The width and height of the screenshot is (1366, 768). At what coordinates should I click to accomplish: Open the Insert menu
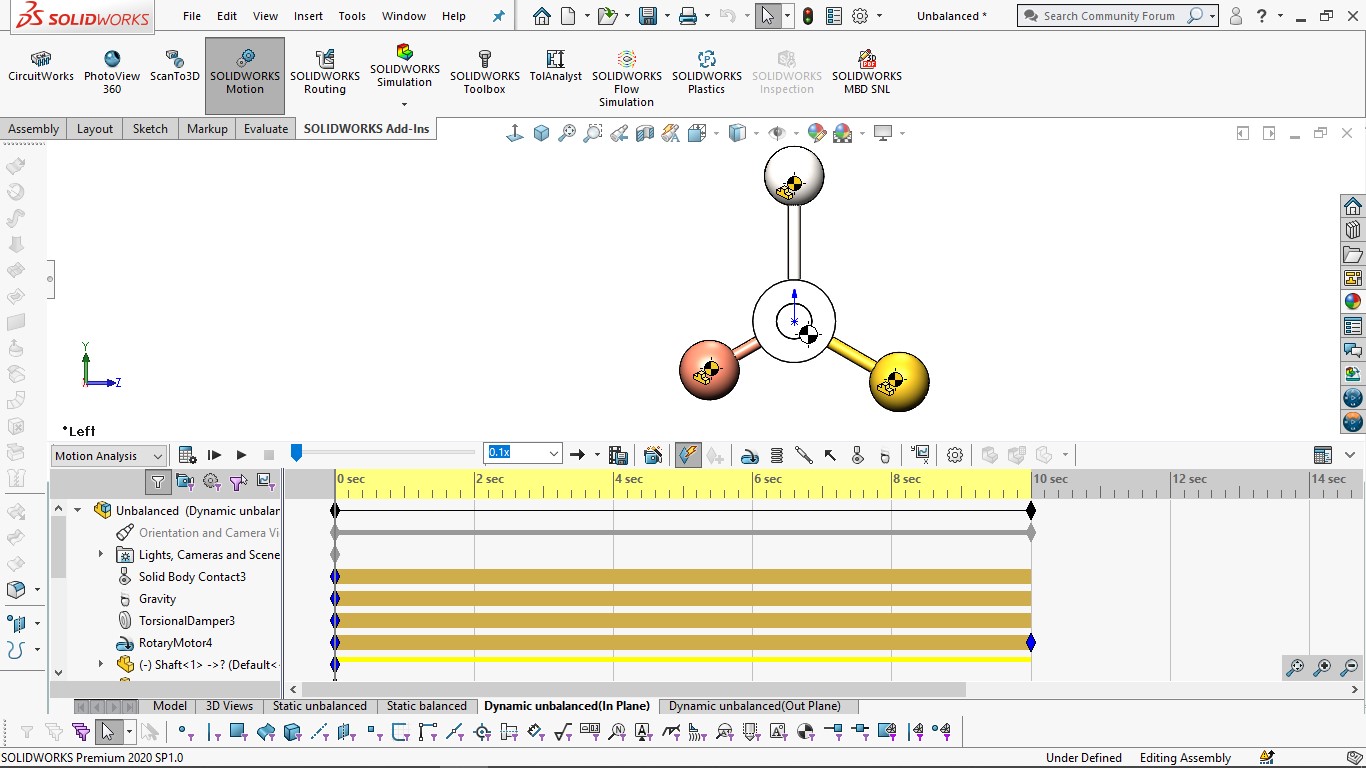click(x=308, y=16)
